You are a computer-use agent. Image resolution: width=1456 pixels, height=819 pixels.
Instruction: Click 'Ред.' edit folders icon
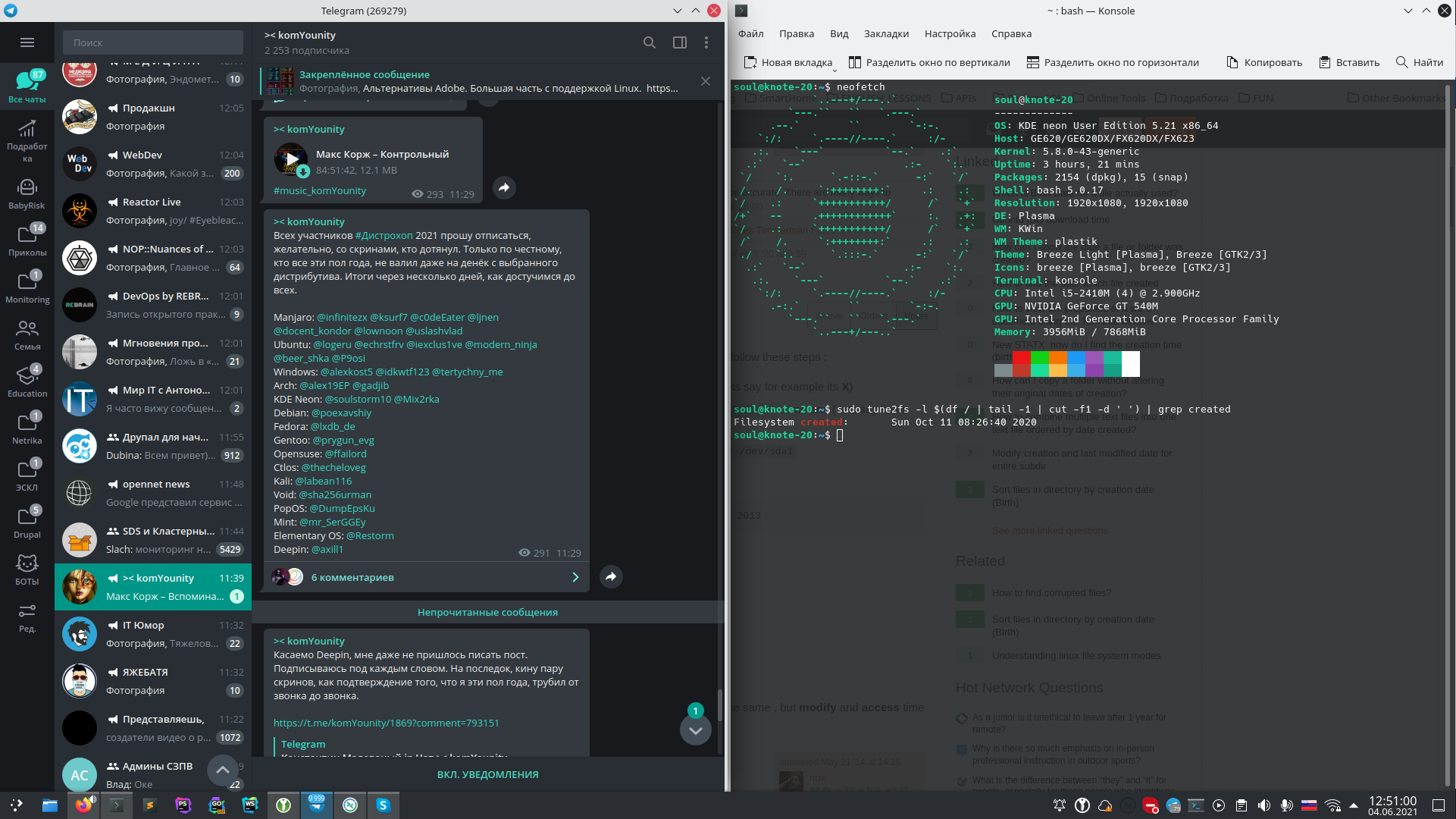click(x=27, y=617)
